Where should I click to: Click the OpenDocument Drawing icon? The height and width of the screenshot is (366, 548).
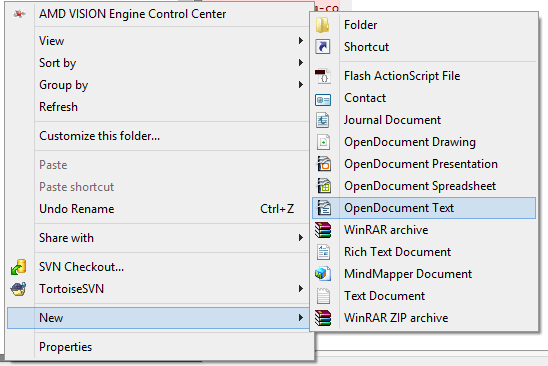pyautogui.click(x=323, y=142)
